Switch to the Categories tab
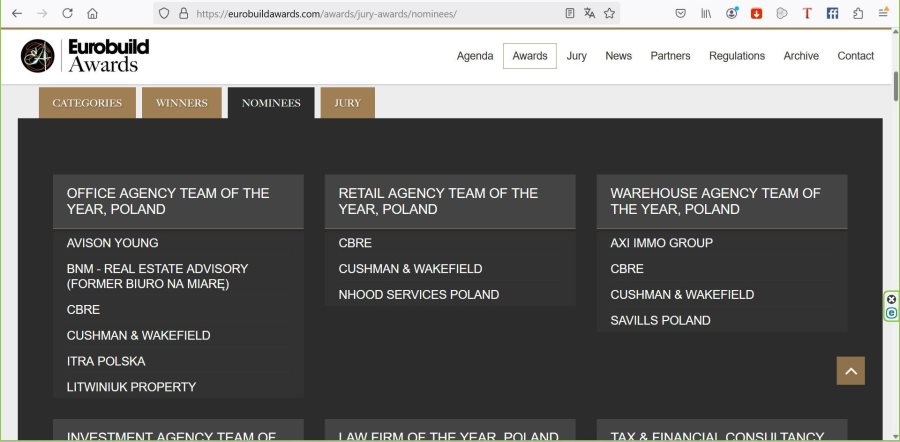The height and width of the screenshot is (442, 900). (x=87, y=103)
